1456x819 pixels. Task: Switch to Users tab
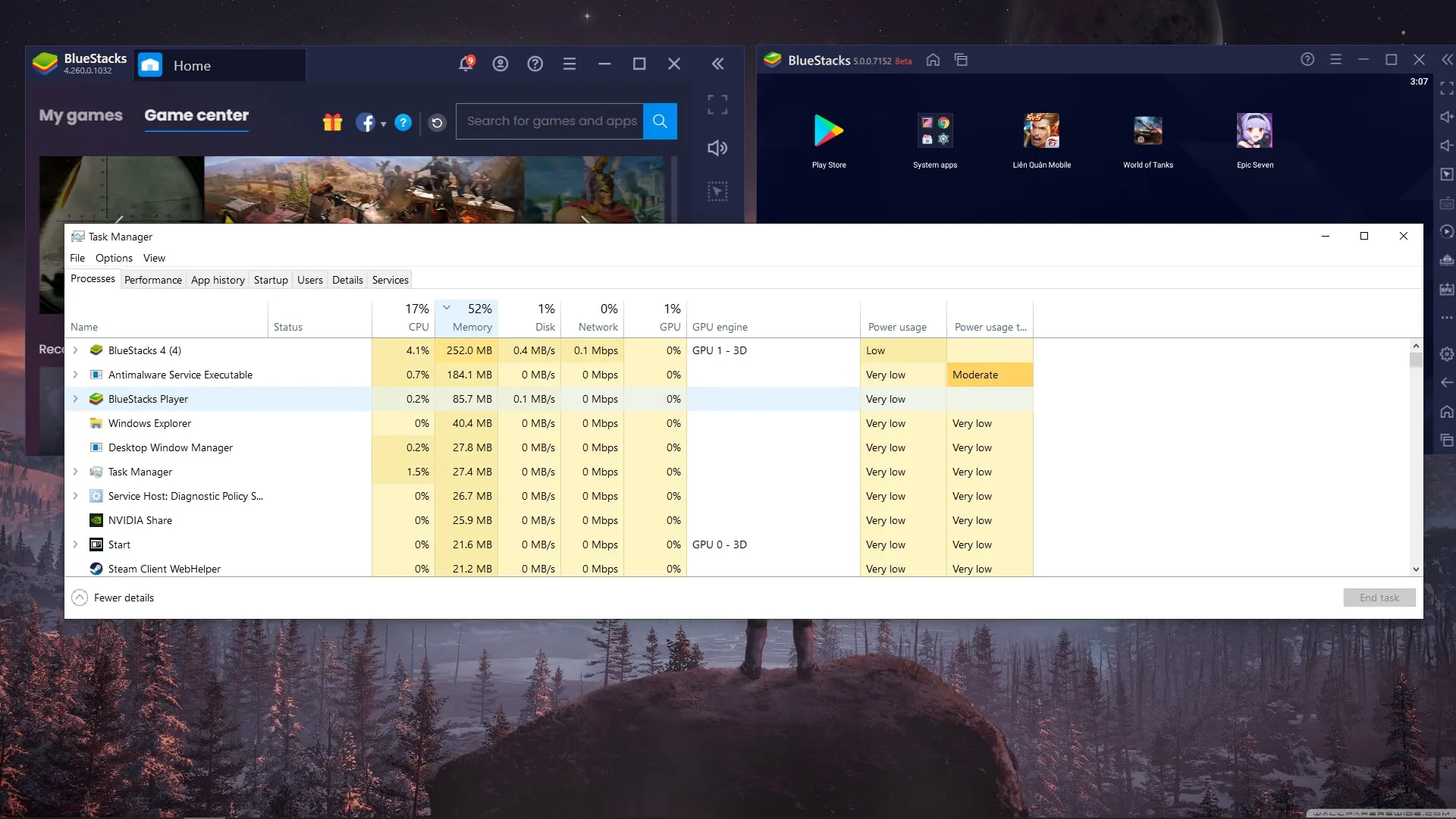310,280
